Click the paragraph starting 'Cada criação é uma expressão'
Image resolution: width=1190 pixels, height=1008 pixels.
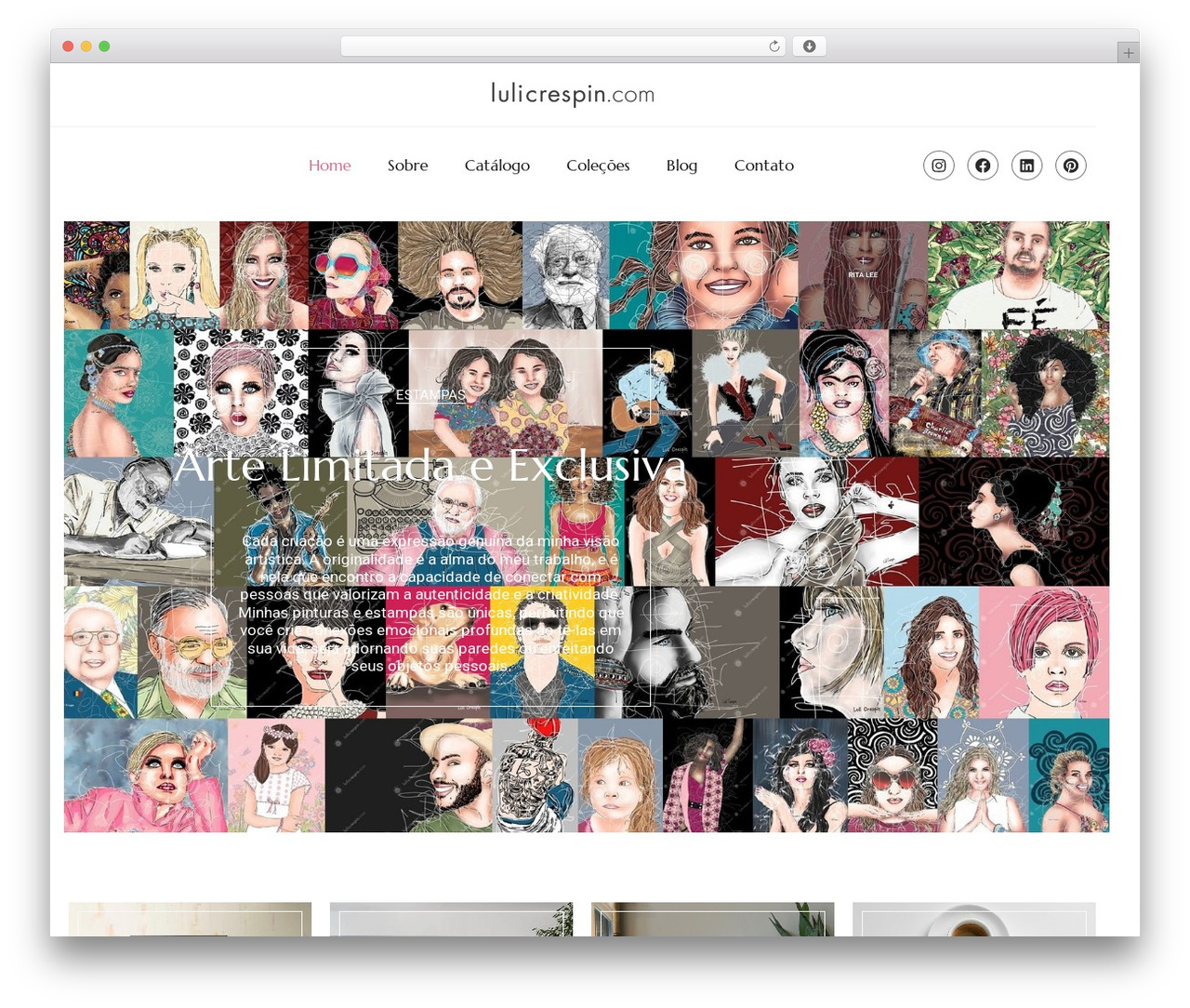coord(430,603)
